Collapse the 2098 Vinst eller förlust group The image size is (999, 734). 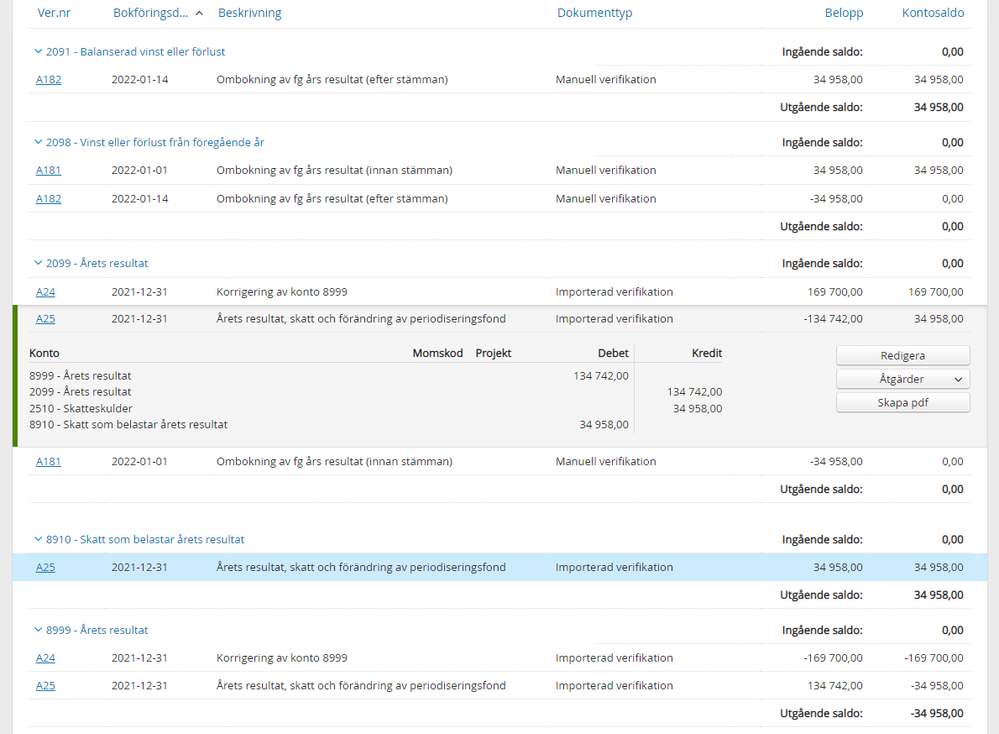point(38,143)
